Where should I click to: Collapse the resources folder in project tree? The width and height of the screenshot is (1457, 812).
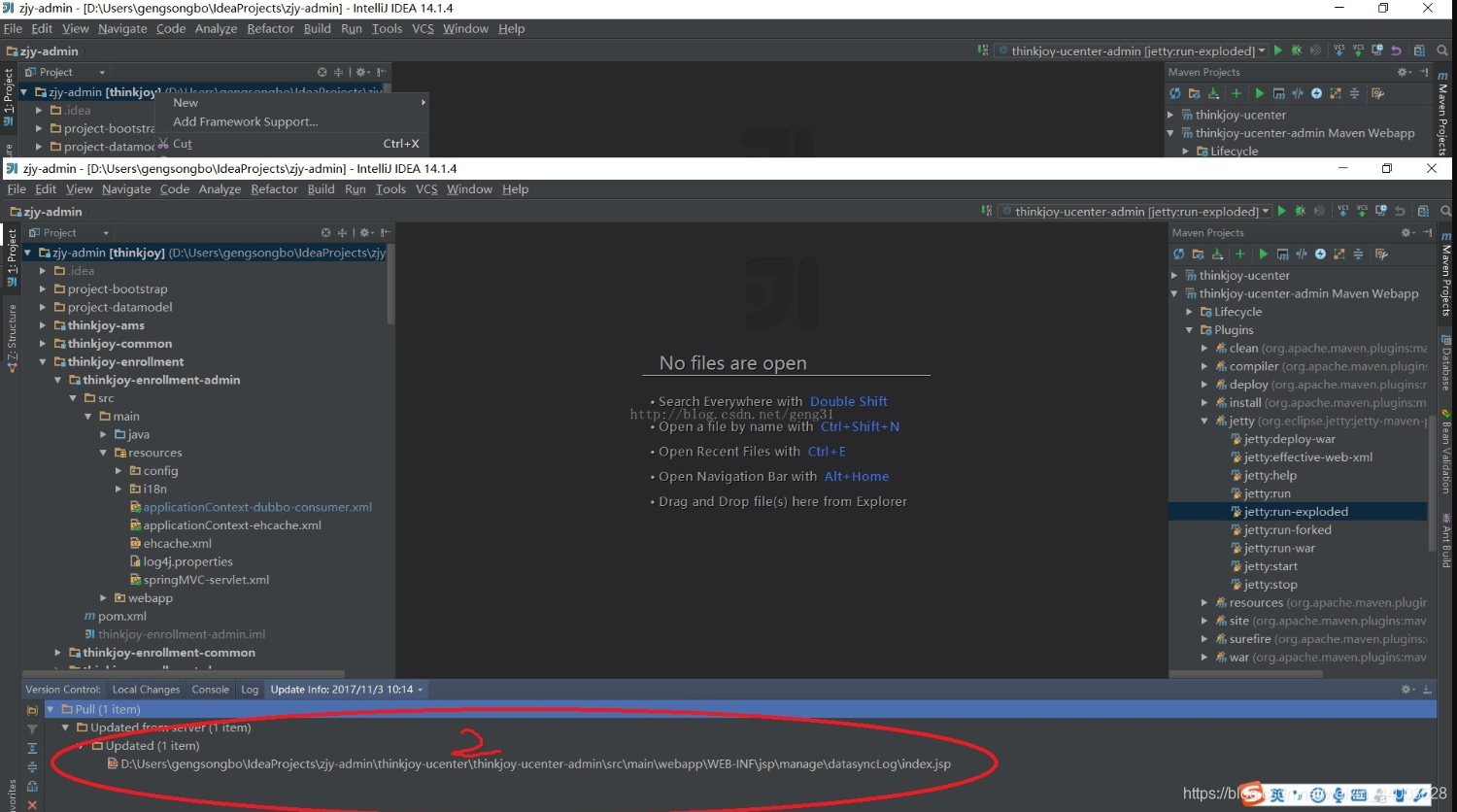tap(103, 453)
